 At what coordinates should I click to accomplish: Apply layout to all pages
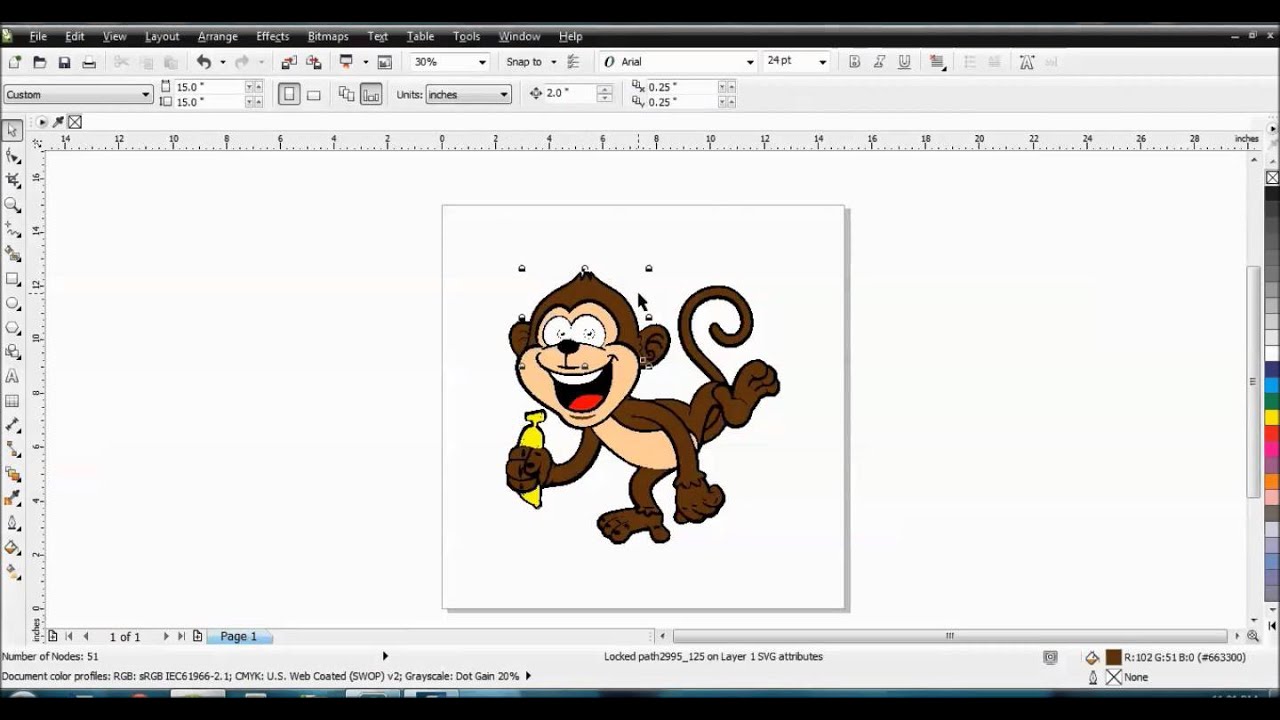pyautogui.click(x=347, y=94)
